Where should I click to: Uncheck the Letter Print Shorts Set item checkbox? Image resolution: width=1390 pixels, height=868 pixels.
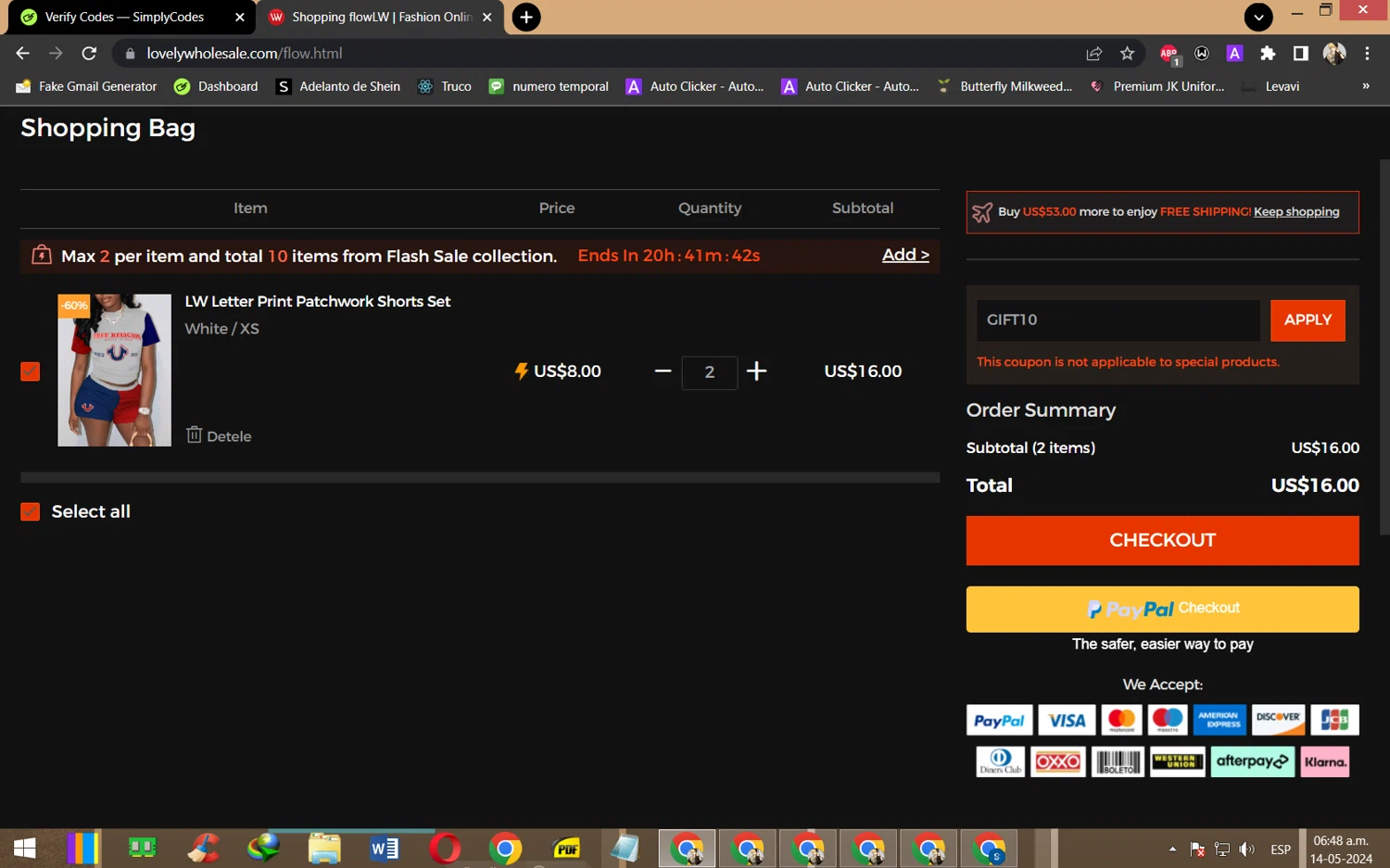point(31,371)
